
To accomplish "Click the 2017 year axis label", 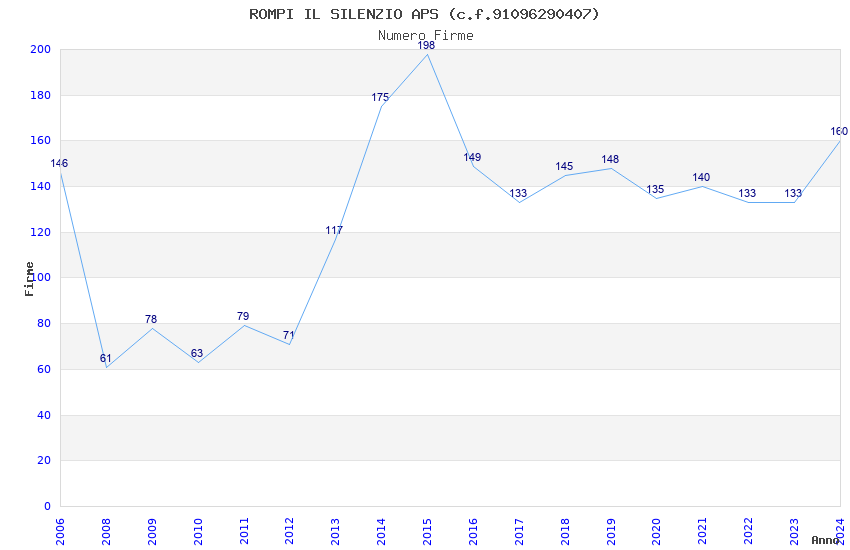I will coord(519,531).
